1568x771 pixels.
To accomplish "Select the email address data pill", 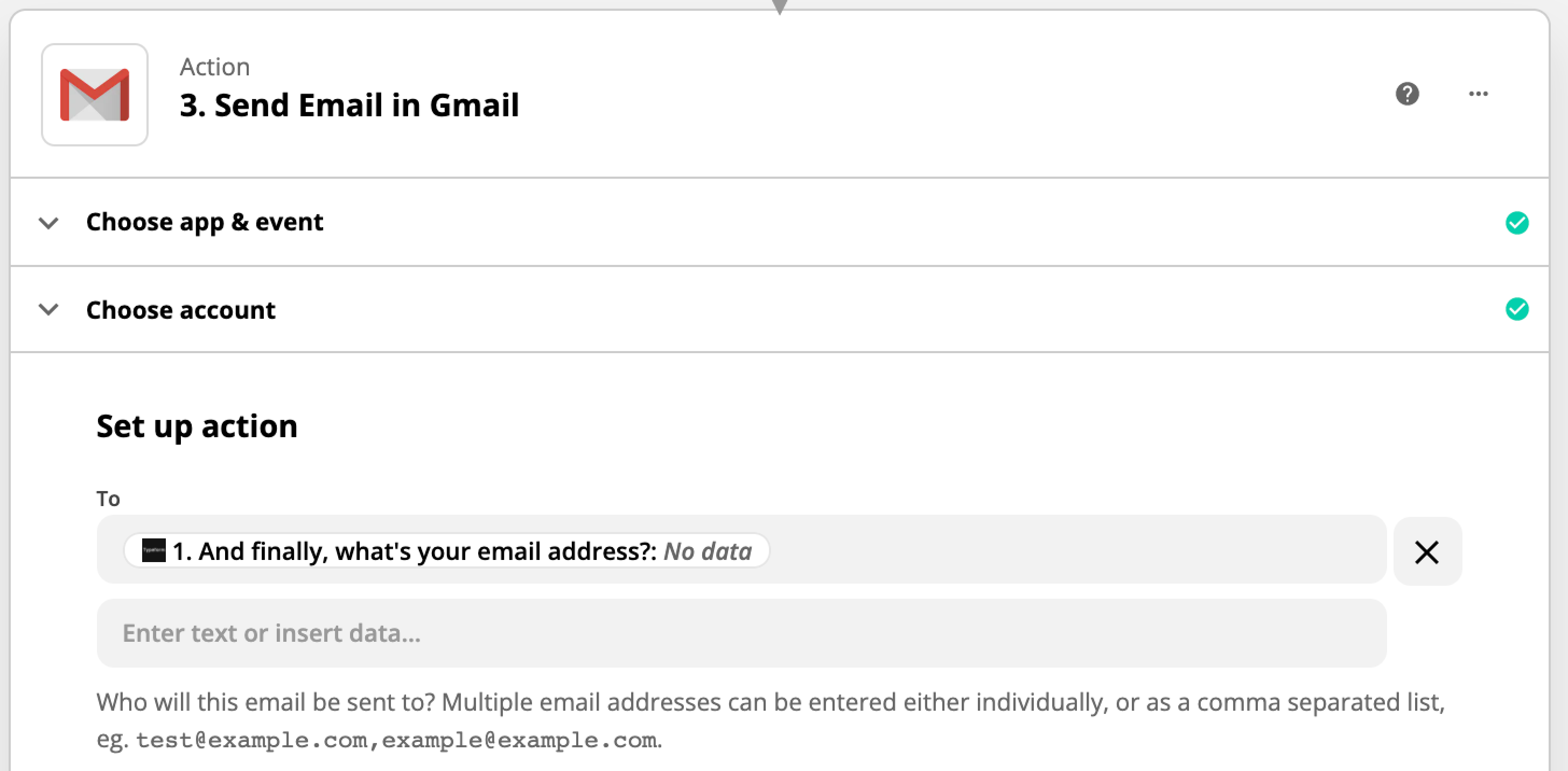I will tap(447, 551).
